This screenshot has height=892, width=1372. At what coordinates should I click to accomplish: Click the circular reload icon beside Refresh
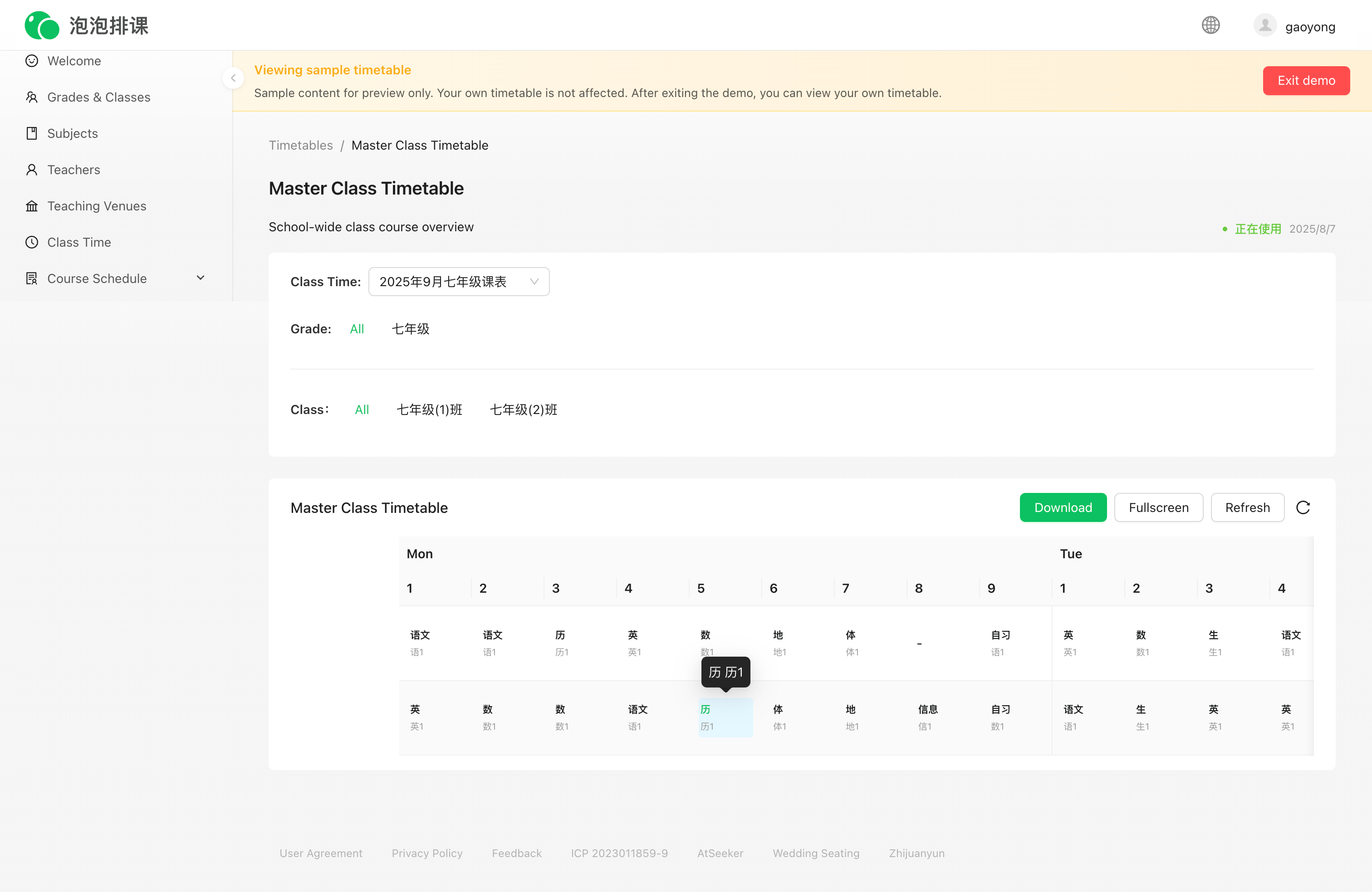tap(1303, 507)
